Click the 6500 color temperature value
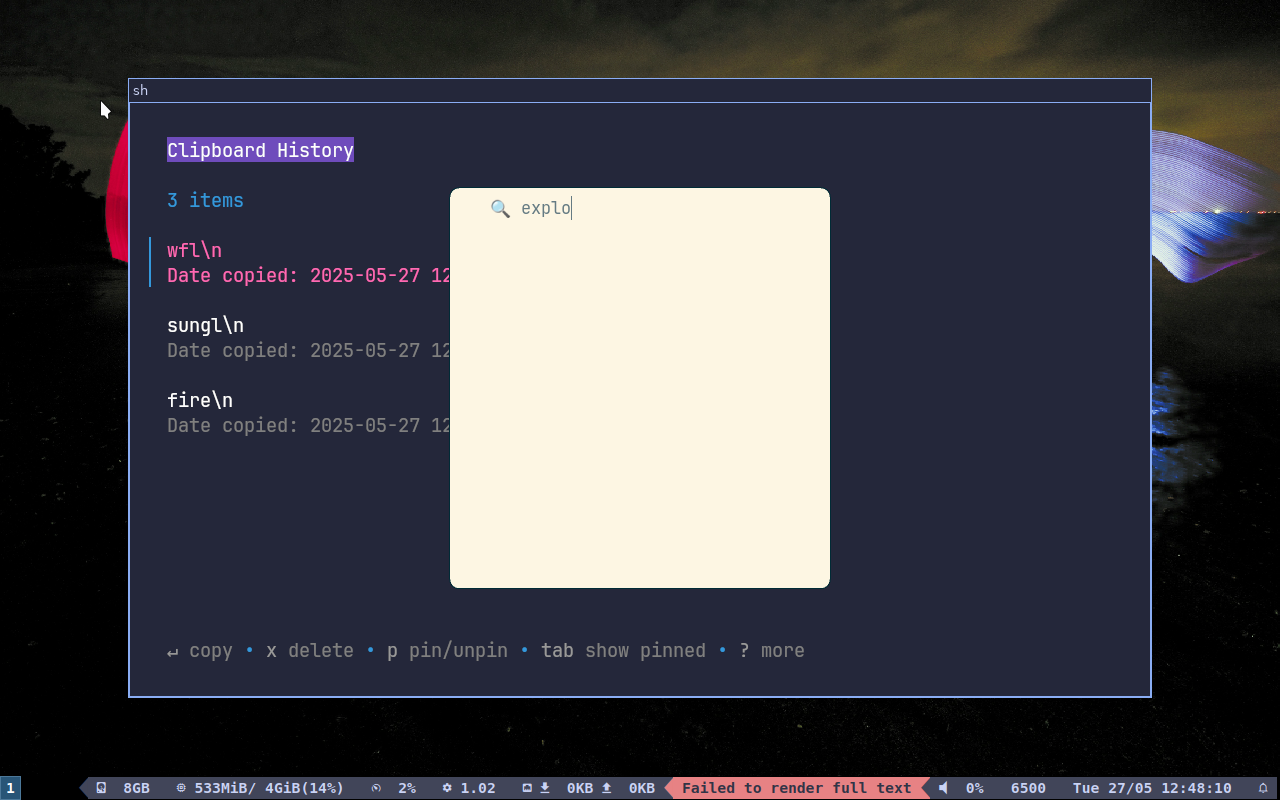 (x=1028, y=788)
